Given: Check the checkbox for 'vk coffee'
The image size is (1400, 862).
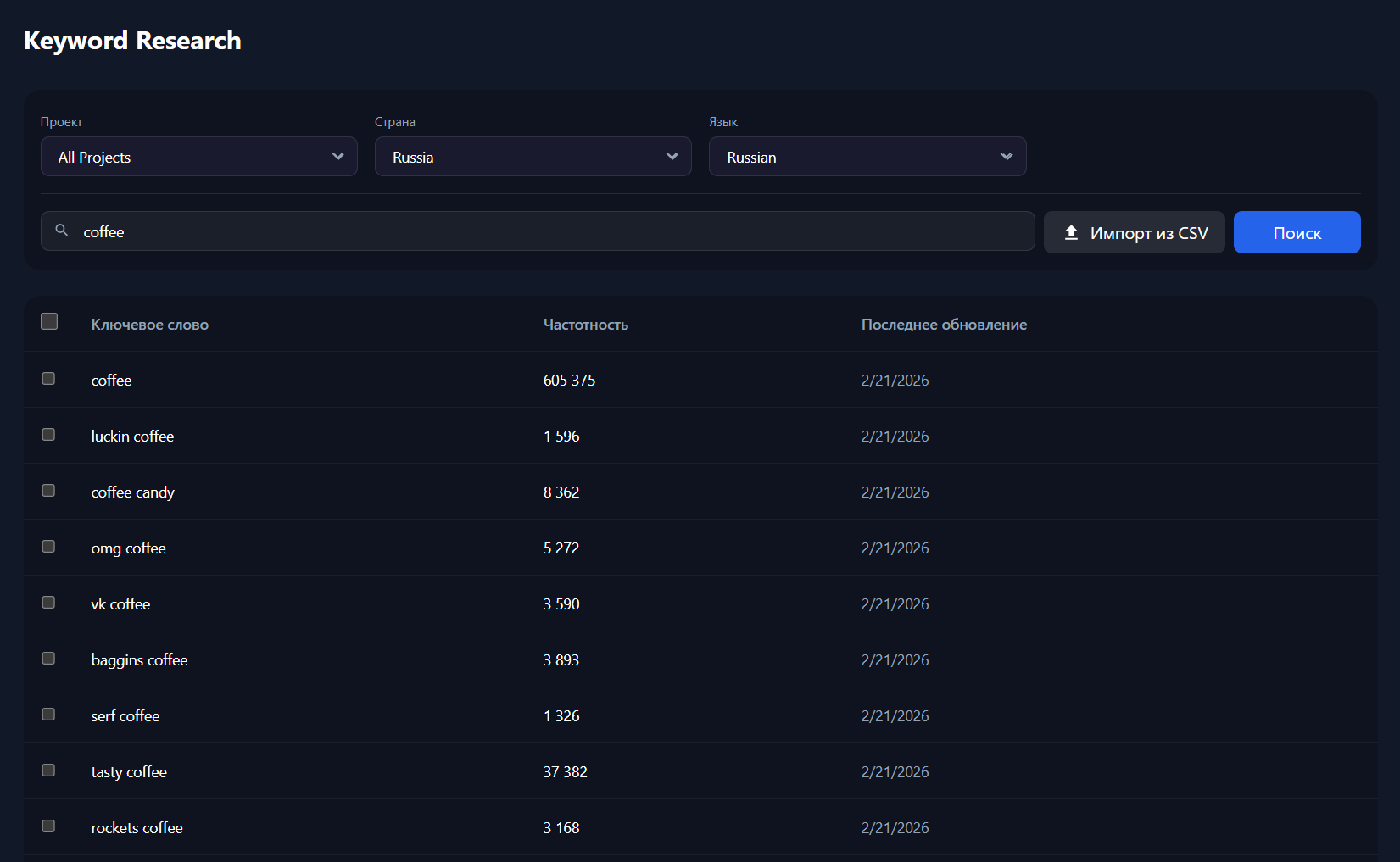Looking at the screenshot, I should [x=48, y=602].
